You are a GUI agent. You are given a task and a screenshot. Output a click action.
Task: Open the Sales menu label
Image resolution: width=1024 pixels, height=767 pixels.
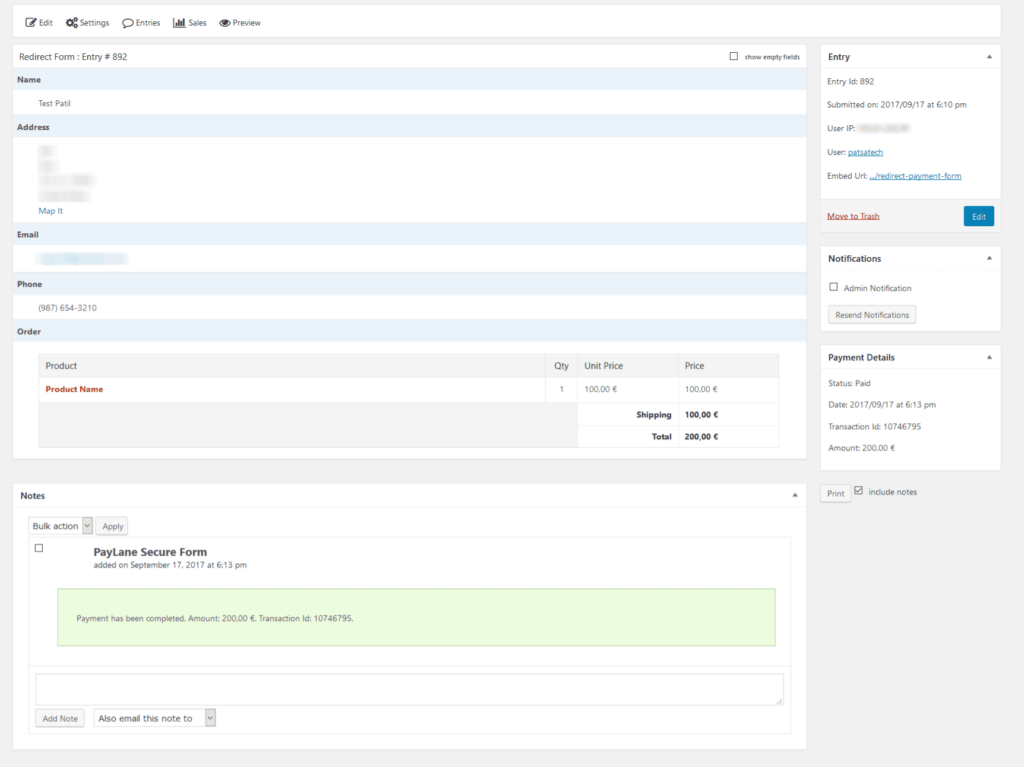[197, 23]
